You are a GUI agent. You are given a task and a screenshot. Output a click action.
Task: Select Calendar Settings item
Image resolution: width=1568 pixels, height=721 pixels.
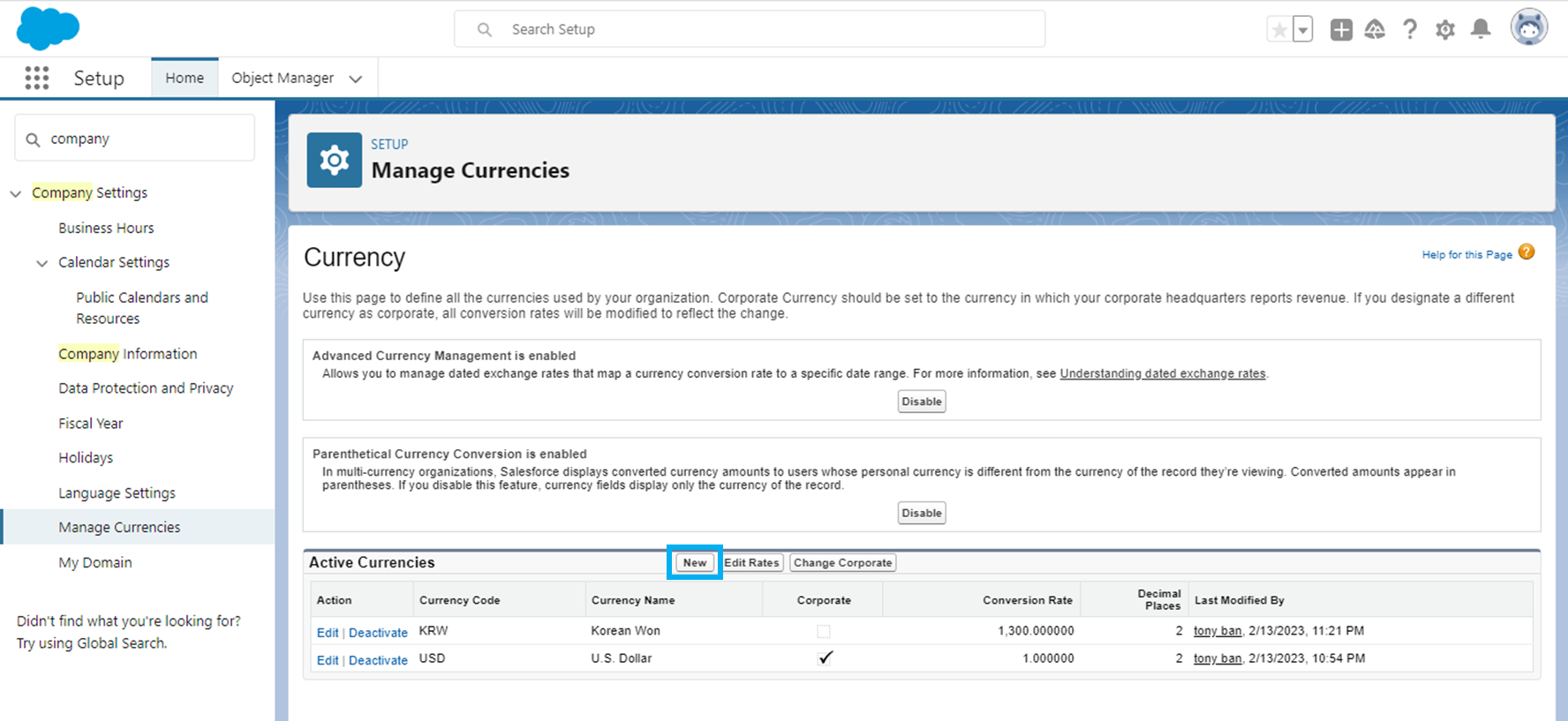[114, 262]
